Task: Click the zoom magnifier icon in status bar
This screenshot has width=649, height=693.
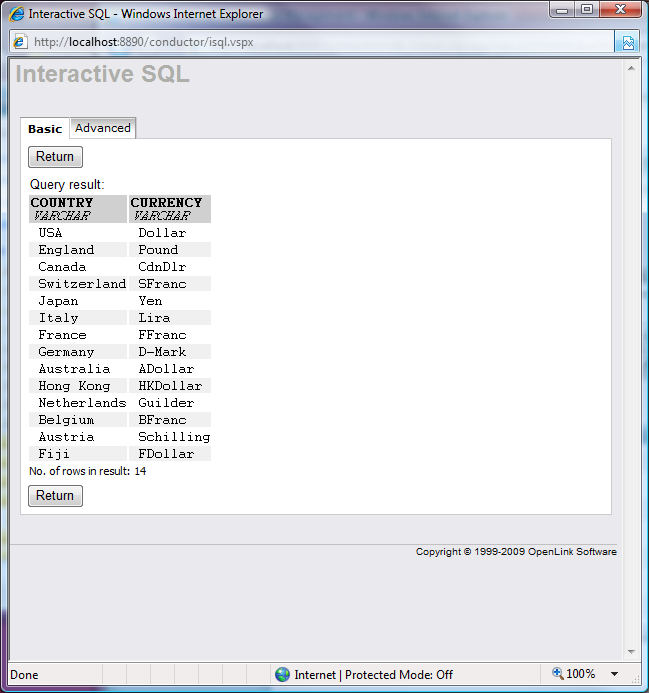Action: click(x=558, y=674)
